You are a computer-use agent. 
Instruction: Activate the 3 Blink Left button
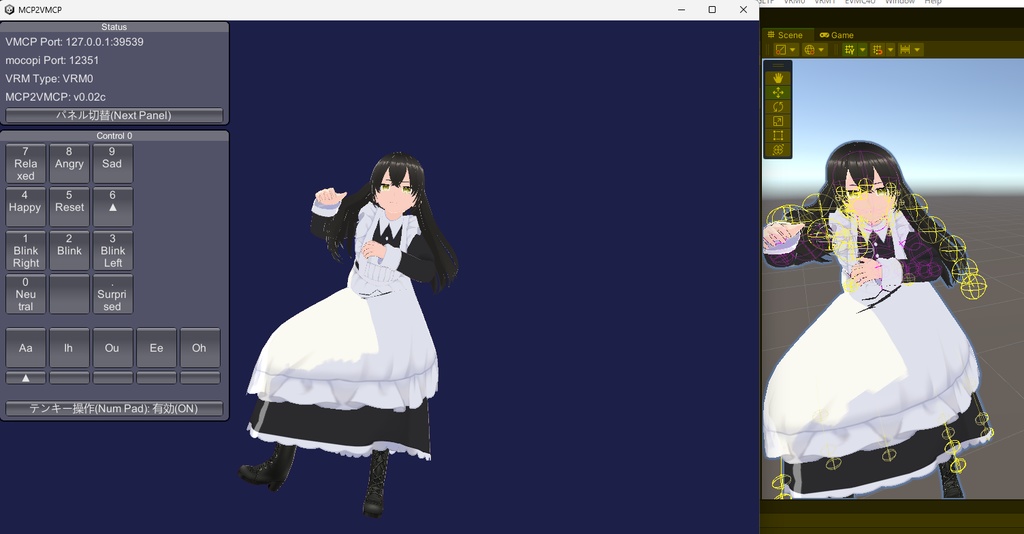[112, 251]
